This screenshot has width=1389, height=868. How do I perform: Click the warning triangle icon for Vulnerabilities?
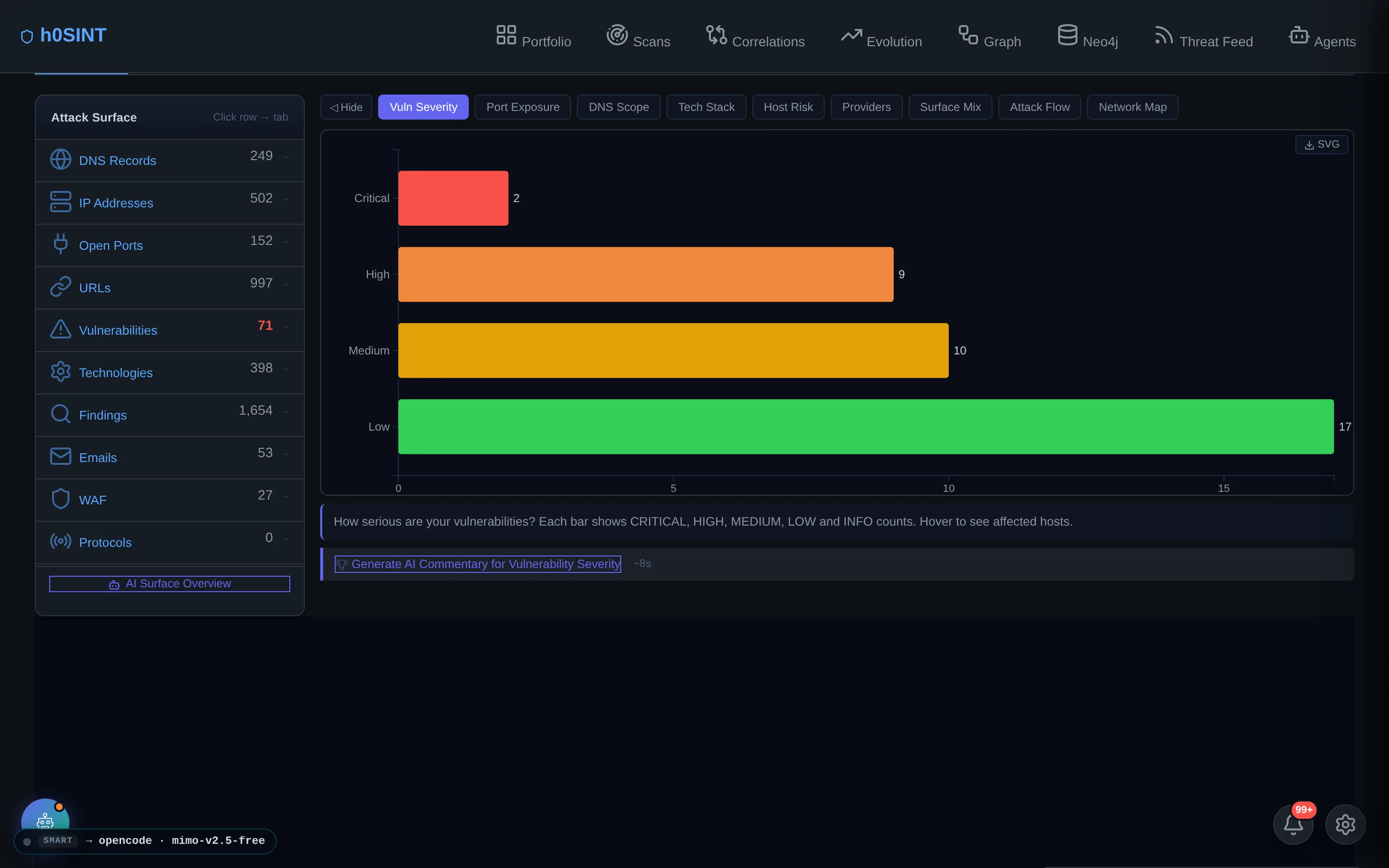click(x=60, y=329)
